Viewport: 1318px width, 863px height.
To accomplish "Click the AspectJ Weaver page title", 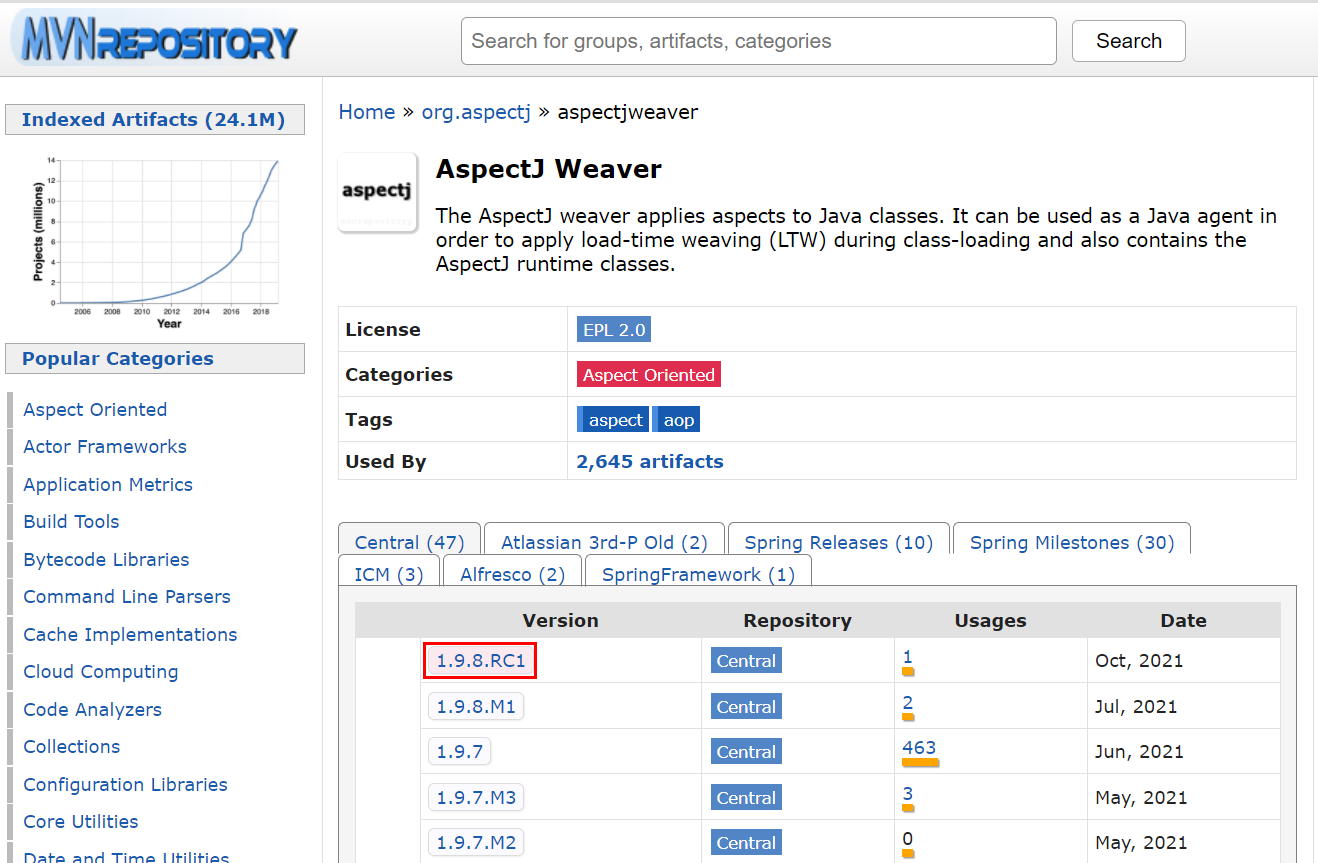I will pos(549,169).
